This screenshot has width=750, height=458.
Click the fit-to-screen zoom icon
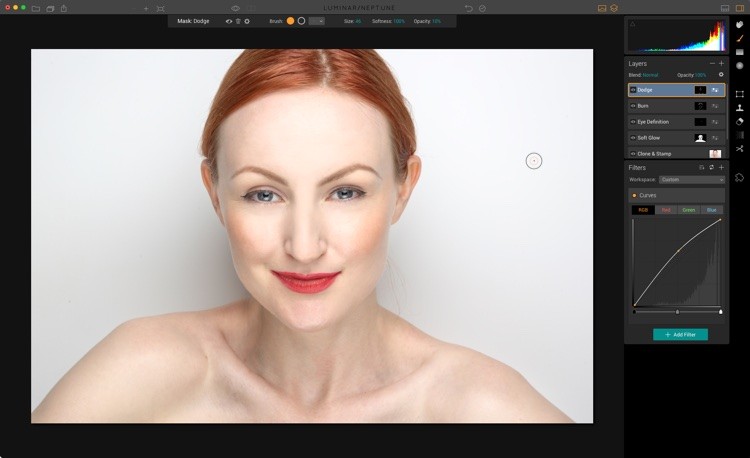pyautogui.click(x=161, y=9)
